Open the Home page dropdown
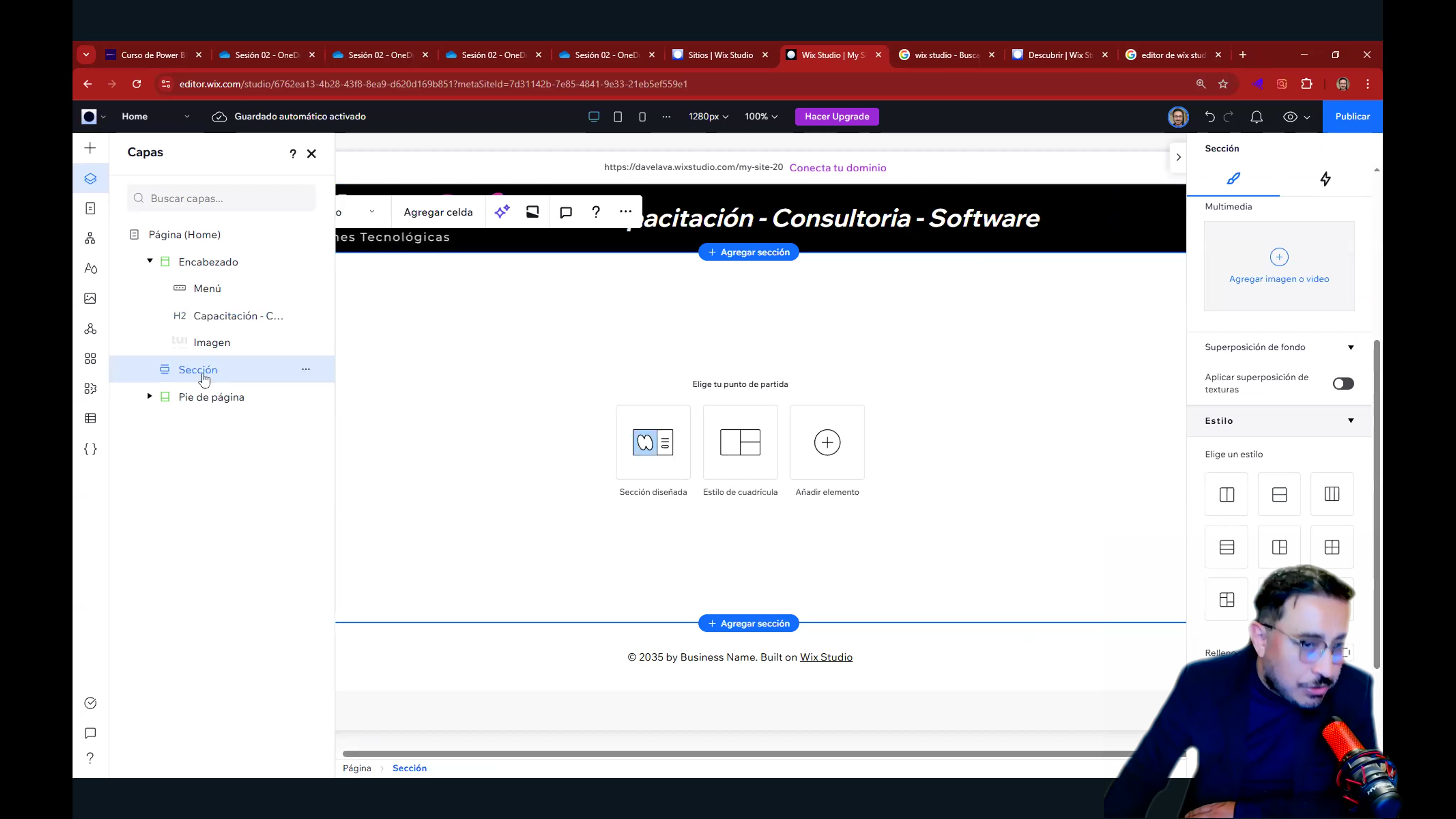This screenshot has width=1456, height=819. click(x=155, y=117)
